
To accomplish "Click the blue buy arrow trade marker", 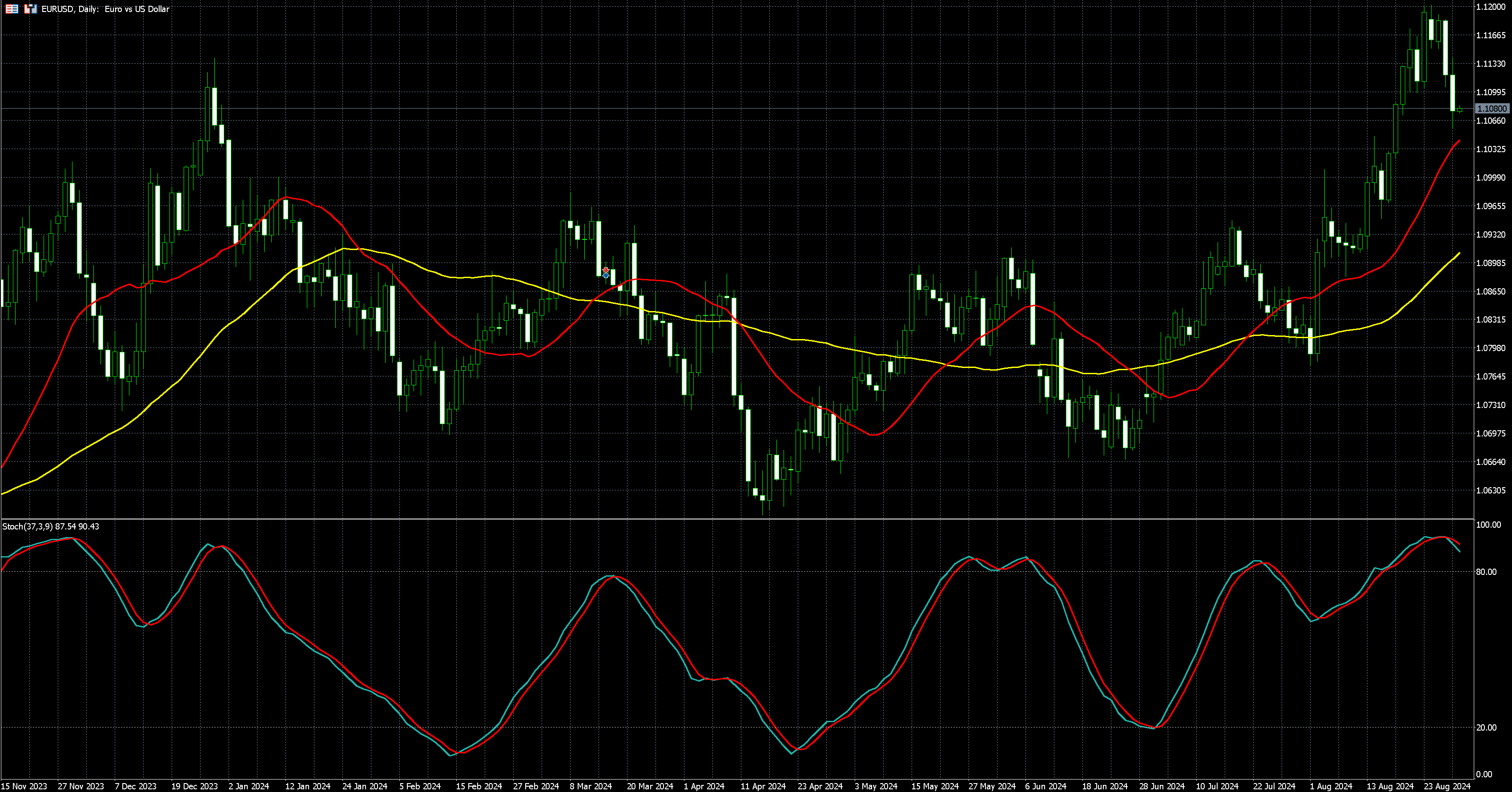I will pos(606,275).
